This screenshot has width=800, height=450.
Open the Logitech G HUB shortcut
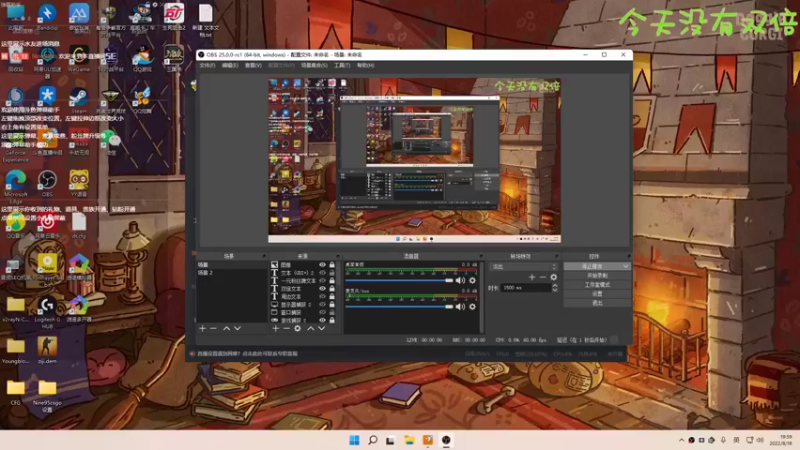coord(47,312)
